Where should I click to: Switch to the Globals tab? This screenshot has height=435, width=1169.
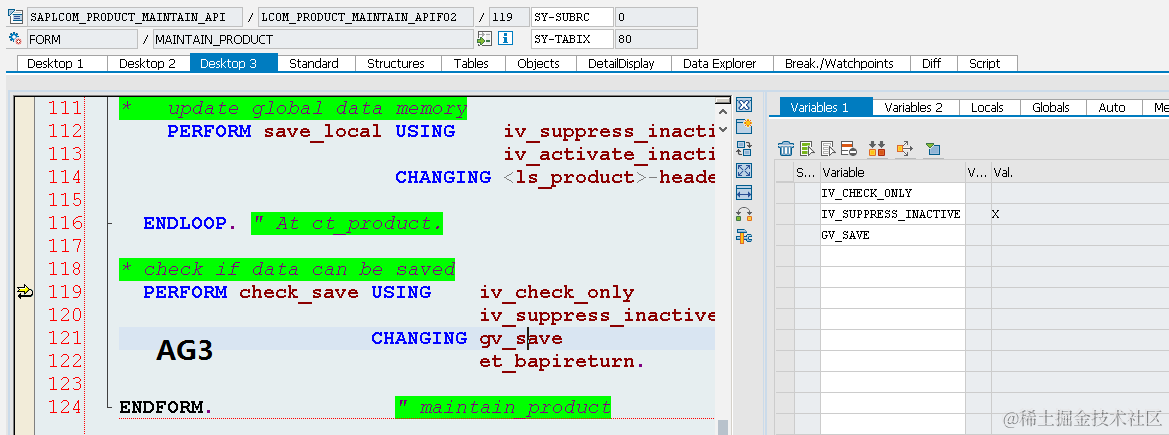[1051, 107]
